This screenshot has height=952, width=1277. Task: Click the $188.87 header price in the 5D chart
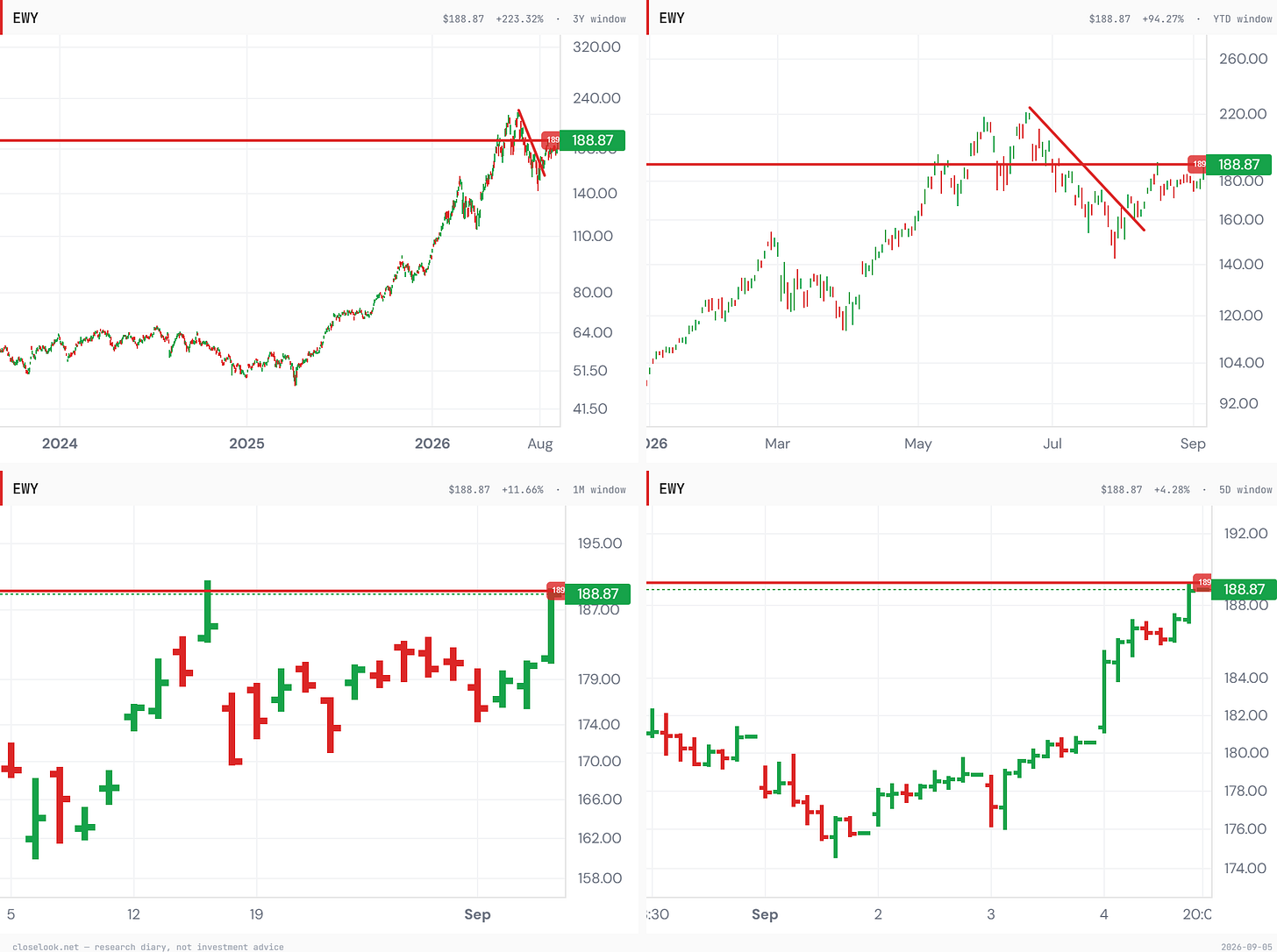pos(1122,489)
